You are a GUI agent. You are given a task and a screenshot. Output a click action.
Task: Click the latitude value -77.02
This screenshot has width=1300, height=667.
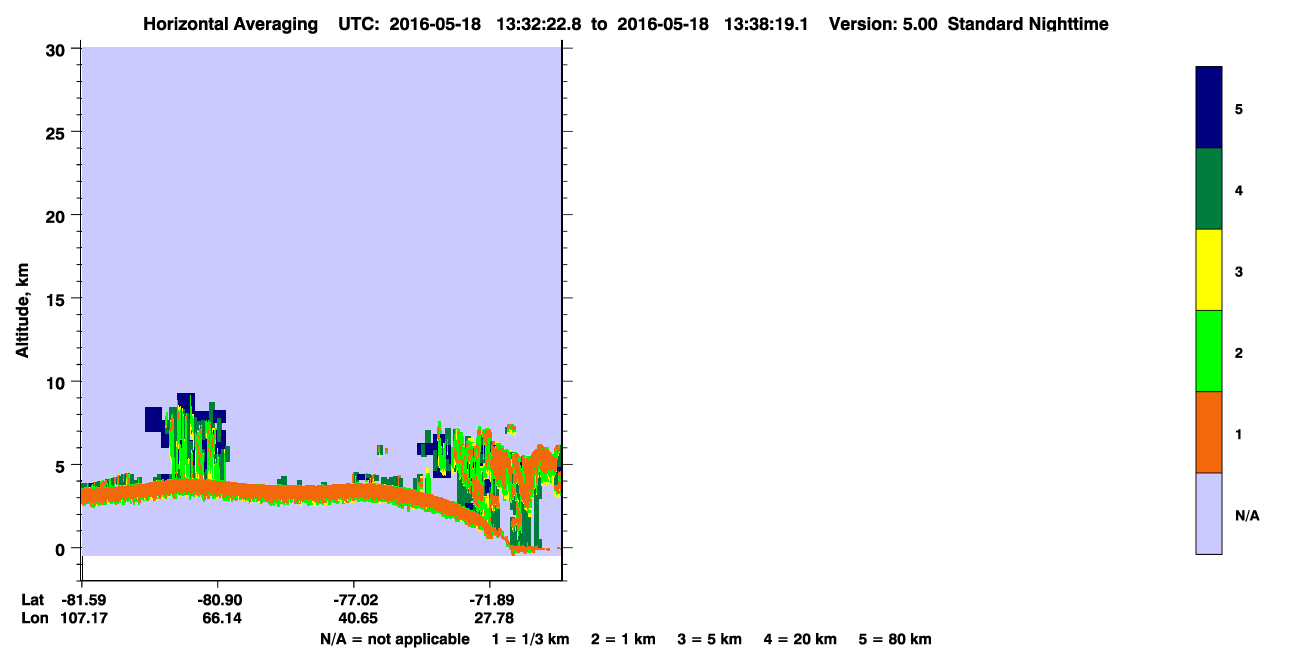click(x=354, y=600)
